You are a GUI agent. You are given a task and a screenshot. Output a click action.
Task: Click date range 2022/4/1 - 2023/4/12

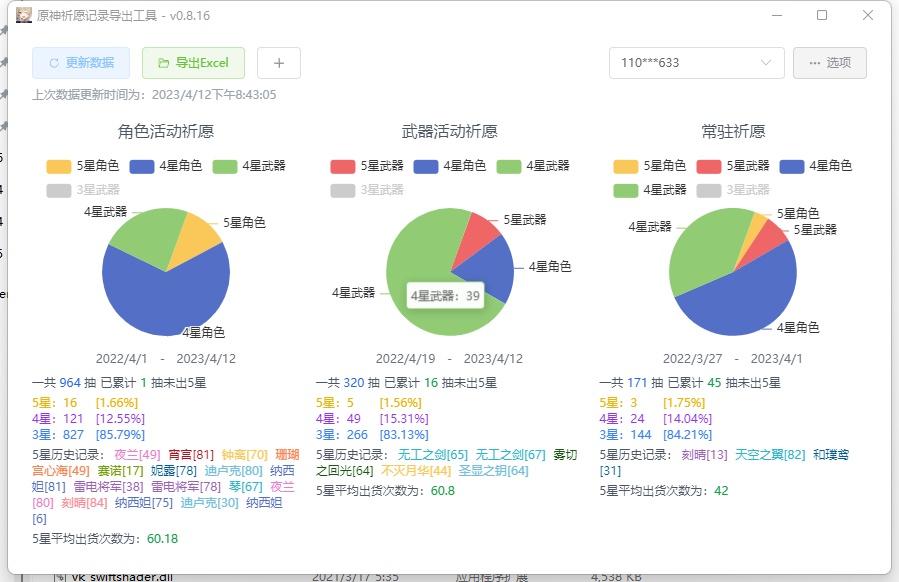[166, 359]
